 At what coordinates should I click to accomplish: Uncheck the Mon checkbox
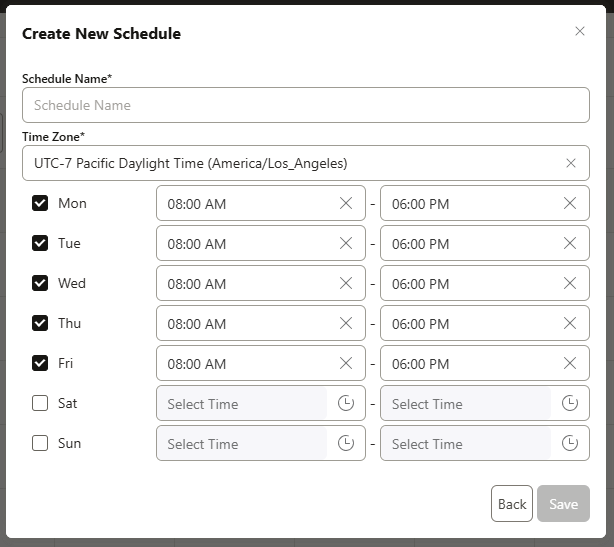pos(40,203)
